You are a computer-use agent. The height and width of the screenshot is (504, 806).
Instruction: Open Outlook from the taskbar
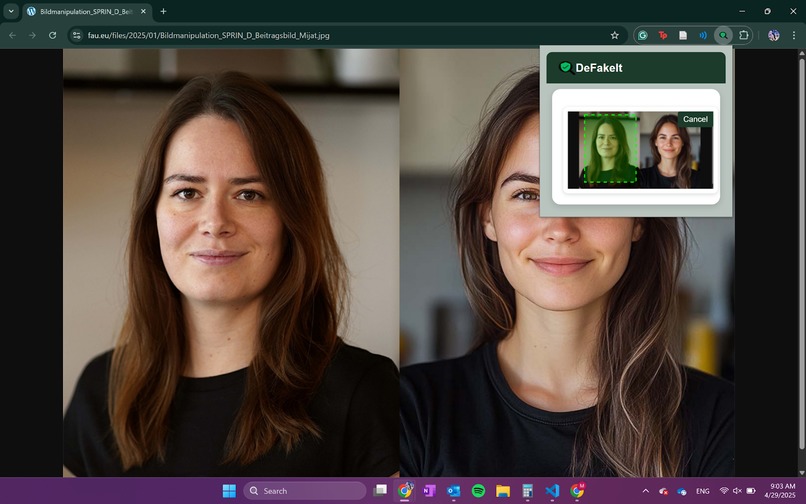coord(454,491)
